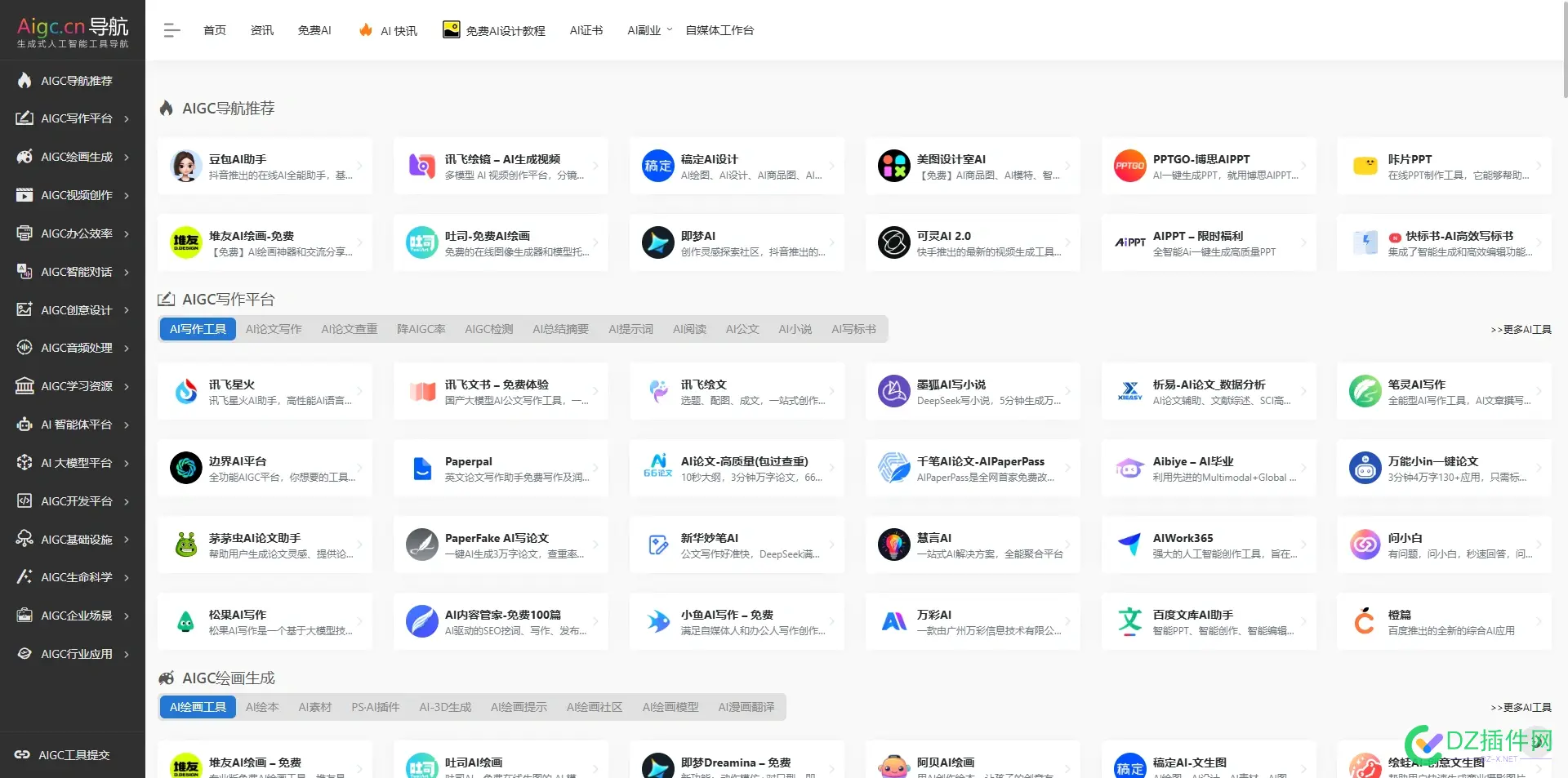The image size is (1568, 778).
Task: Open the AIGC视频创作 category icon
Action: [24, 194]
